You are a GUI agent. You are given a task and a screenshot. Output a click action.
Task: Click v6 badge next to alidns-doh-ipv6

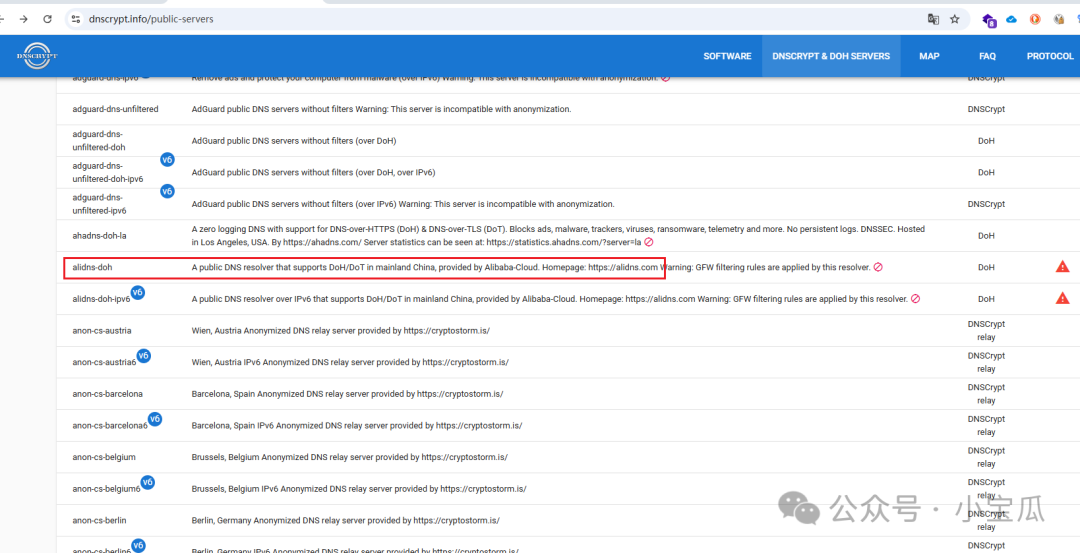[138, 292]
